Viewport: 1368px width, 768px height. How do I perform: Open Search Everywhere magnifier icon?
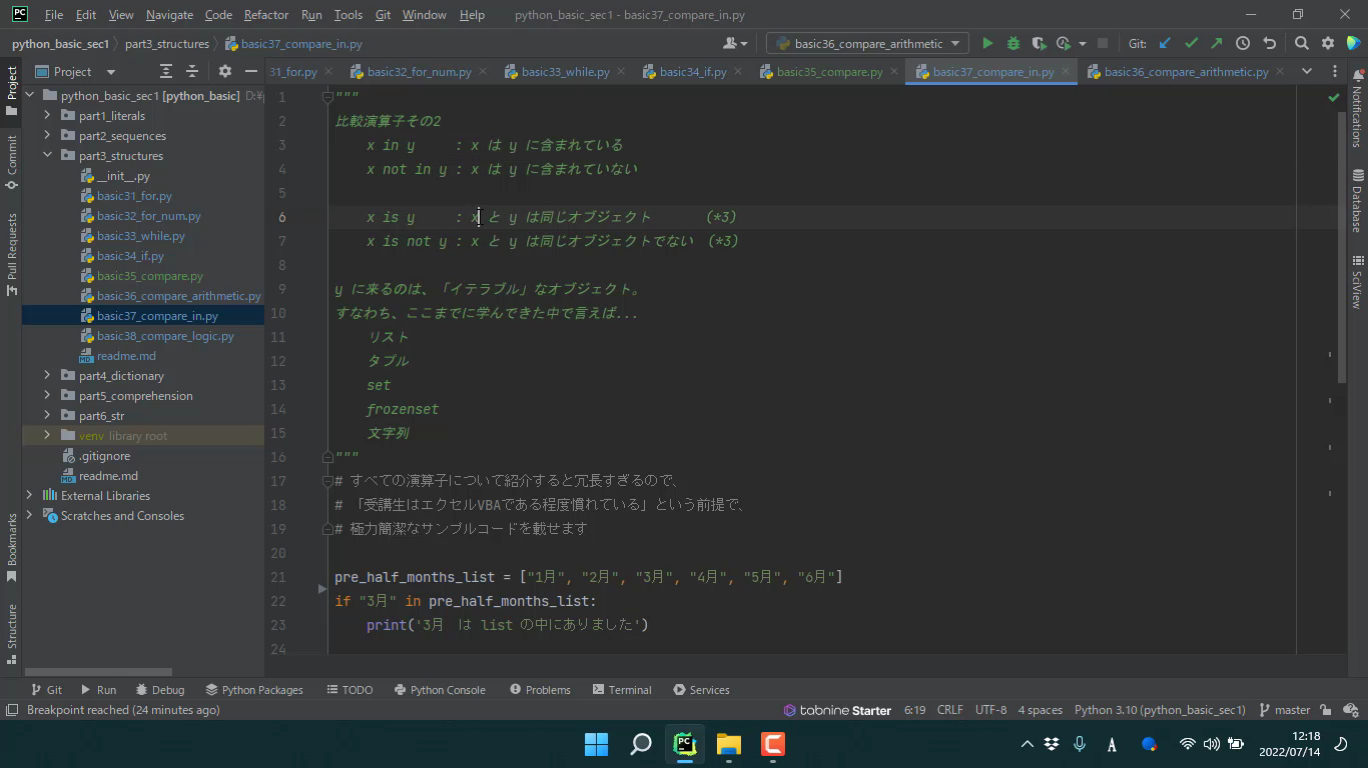click(x=1301, y=43)
